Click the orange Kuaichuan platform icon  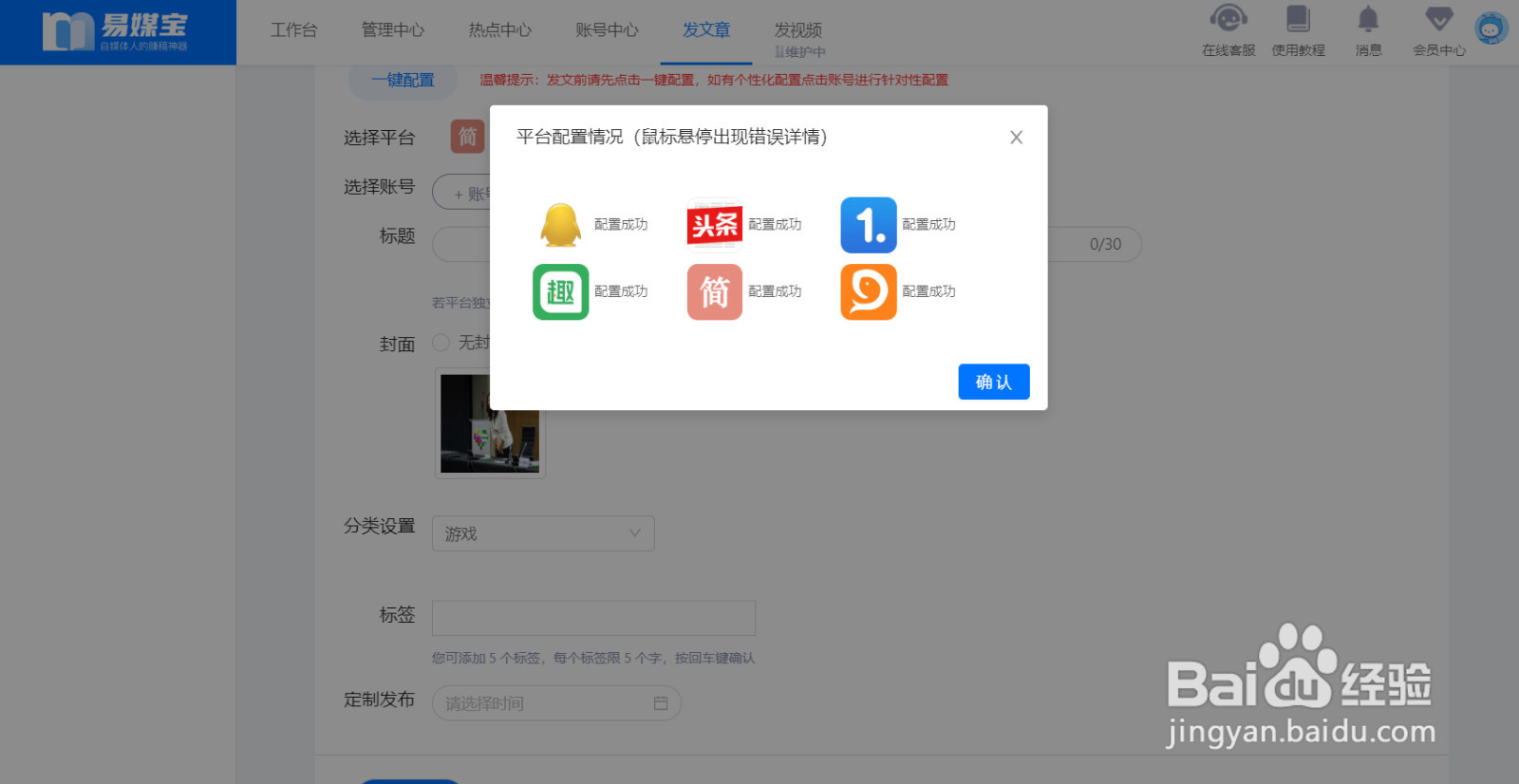[869, 291]
